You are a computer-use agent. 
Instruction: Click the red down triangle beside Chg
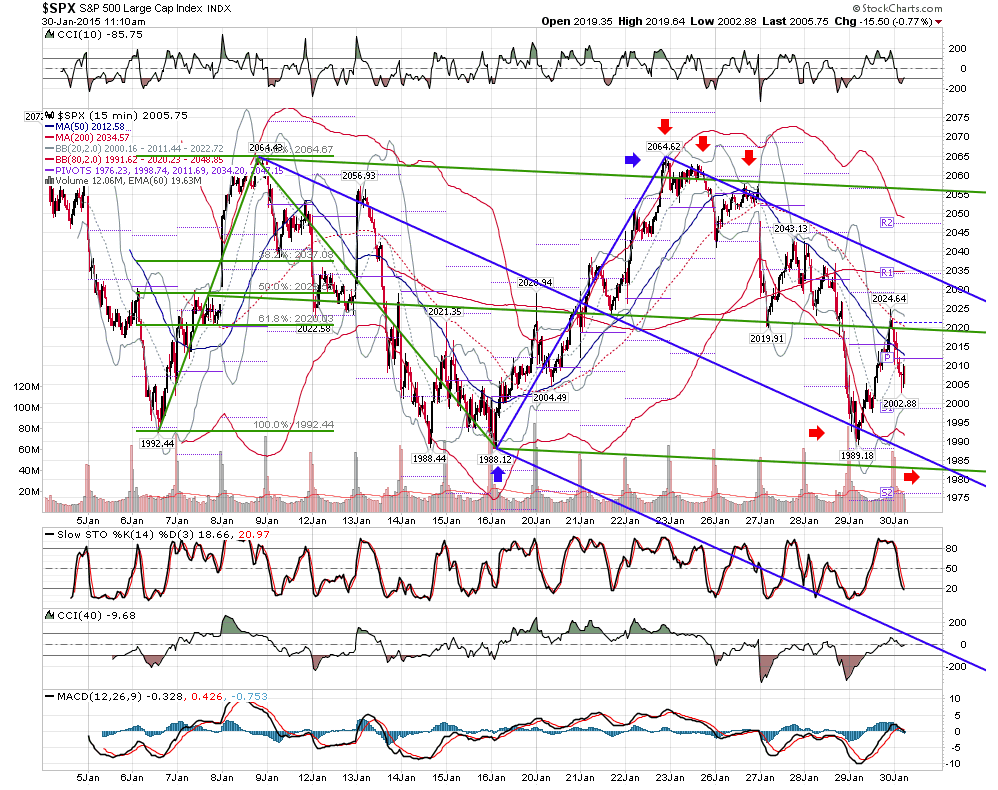pos(939,22)
